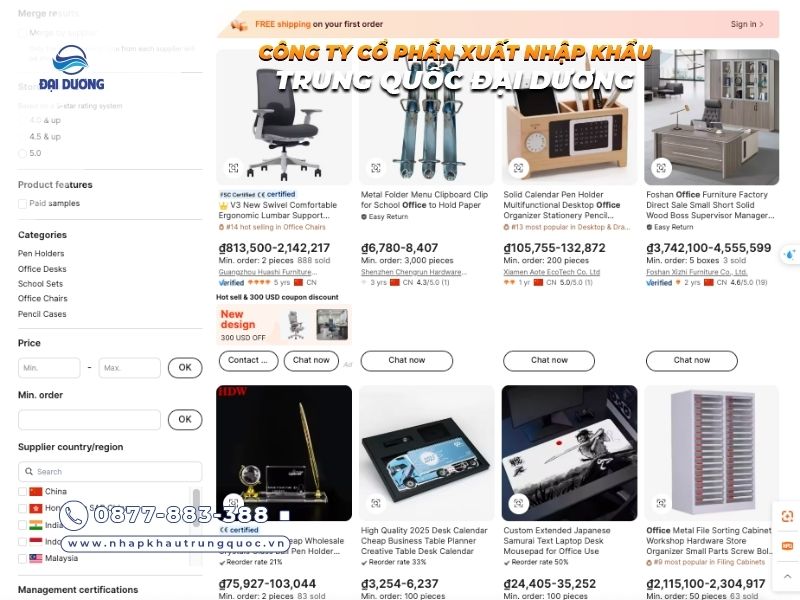
Task: Select the Pen Holders category
Action: pos(41,254)
